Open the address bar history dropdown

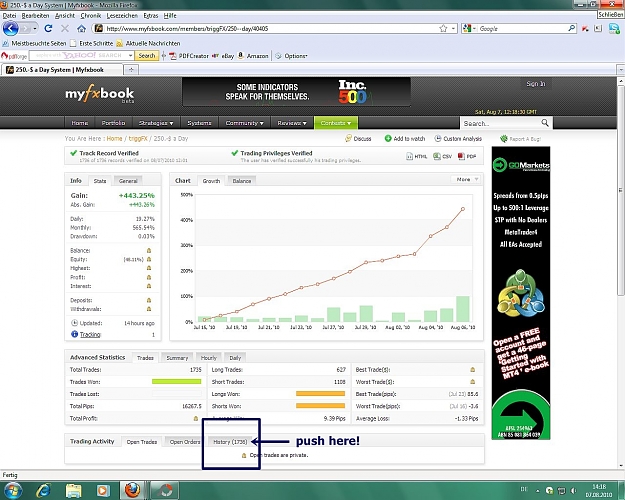(x=453, y=29)
